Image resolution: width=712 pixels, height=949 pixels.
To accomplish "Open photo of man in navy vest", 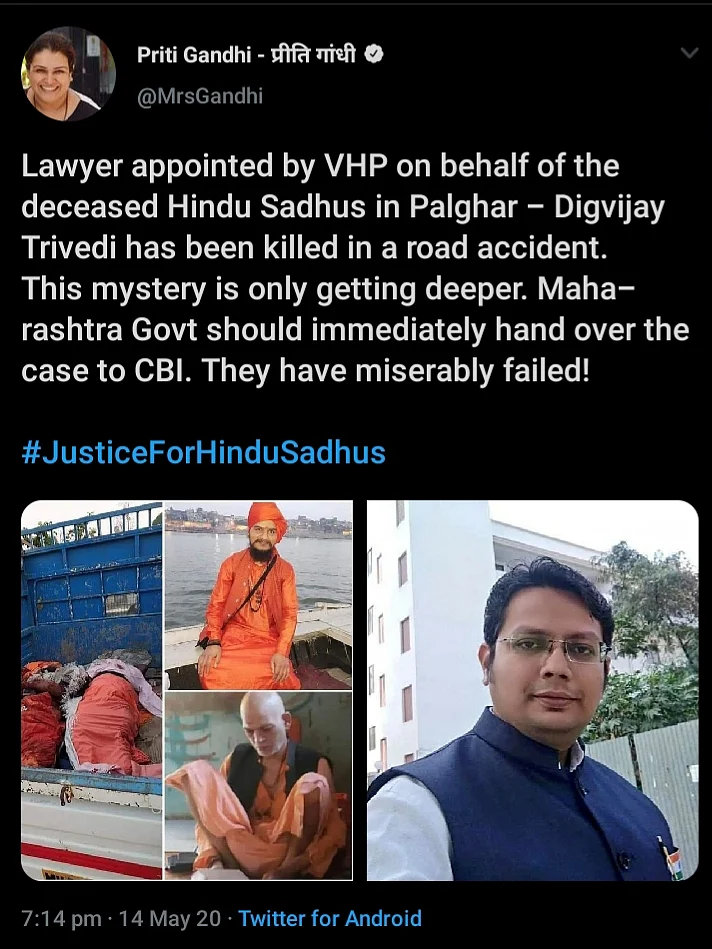I will (533, 691).
